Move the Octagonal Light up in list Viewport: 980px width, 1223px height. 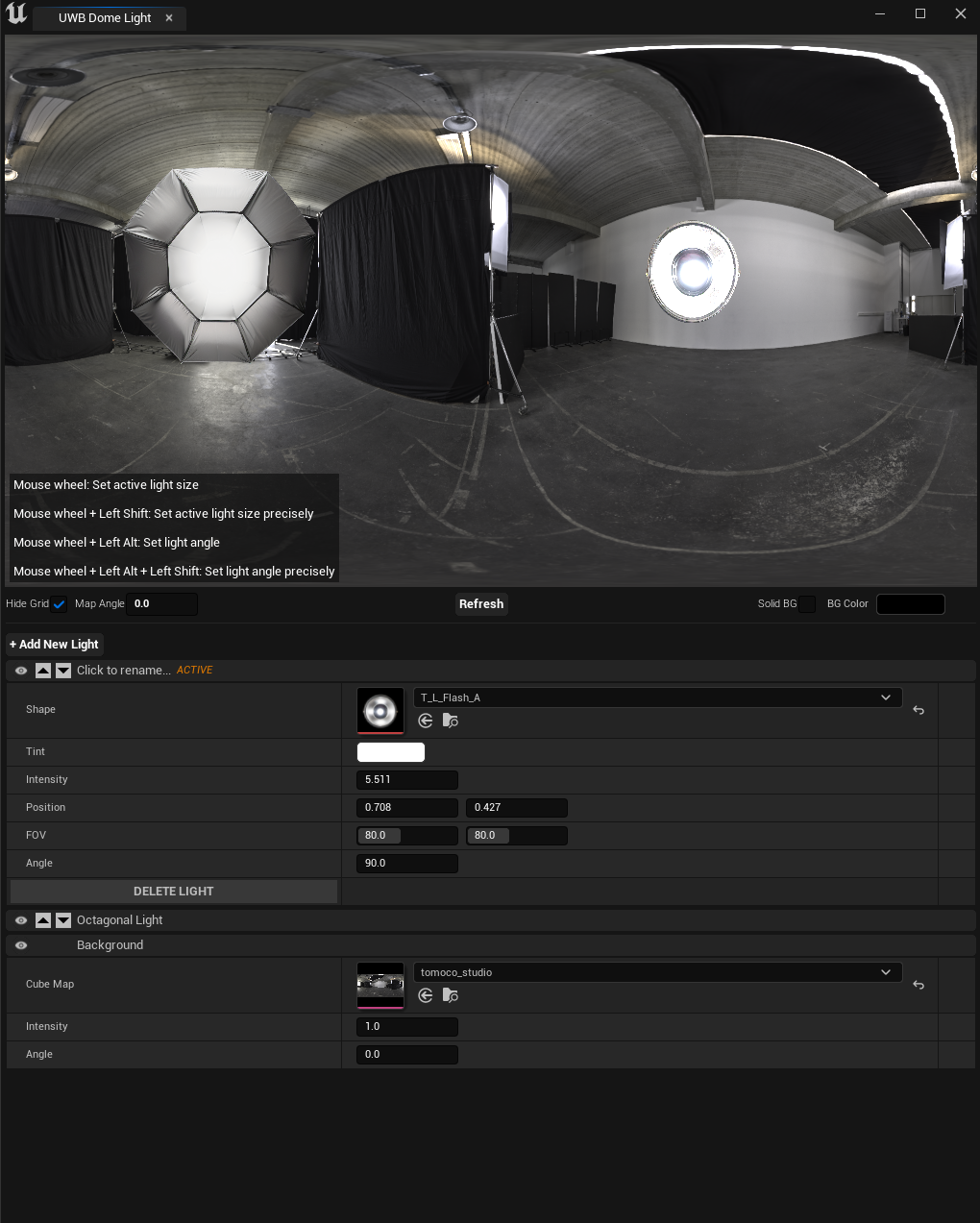pyautogui.click(x=43, y=920)
